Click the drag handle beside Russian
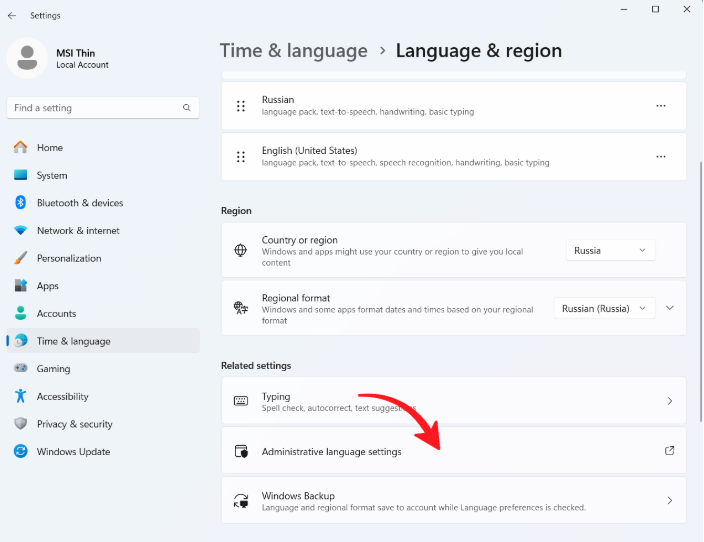The height and width of the screenshot is (542, 704). click(x=240, y=105)
